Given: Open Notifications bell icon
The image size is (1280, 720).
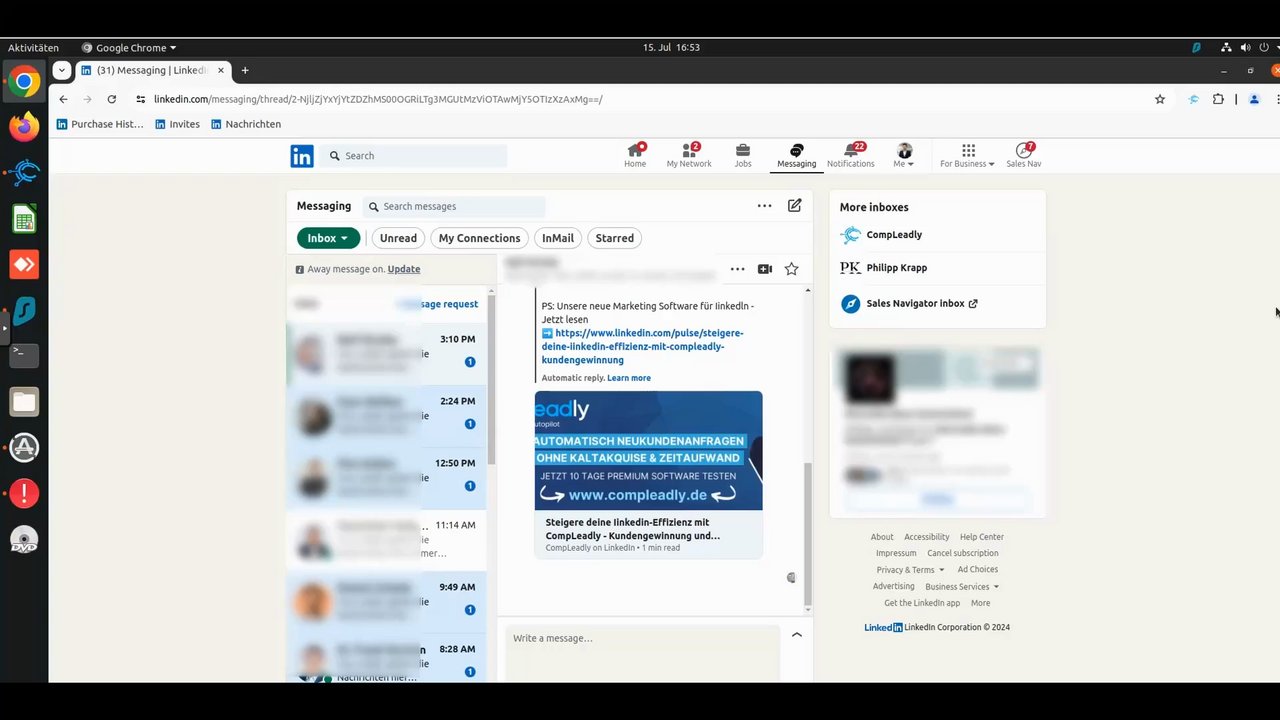Looking at the screenshot, I should tap(851, 155).
